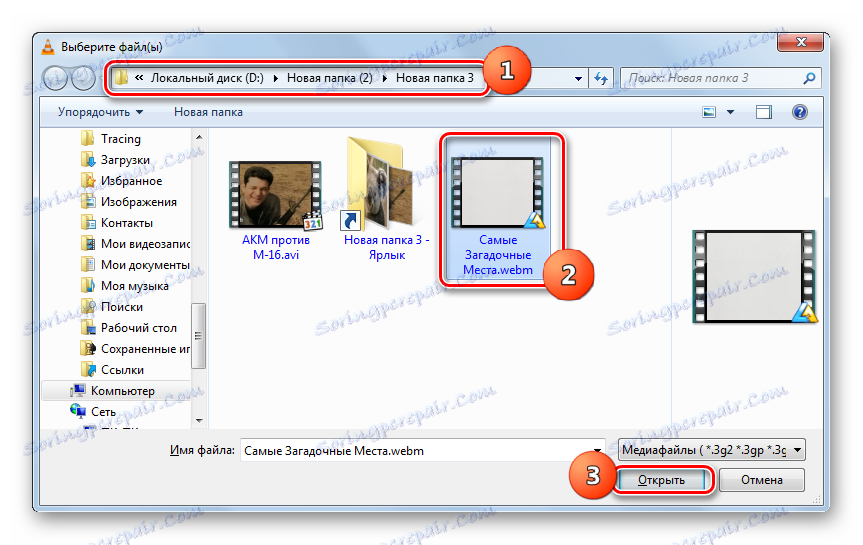Image resolution: width=863 pixels, height=545 pixels.
Task: Click the Back navigation arrow
Action: coord(55,78)
